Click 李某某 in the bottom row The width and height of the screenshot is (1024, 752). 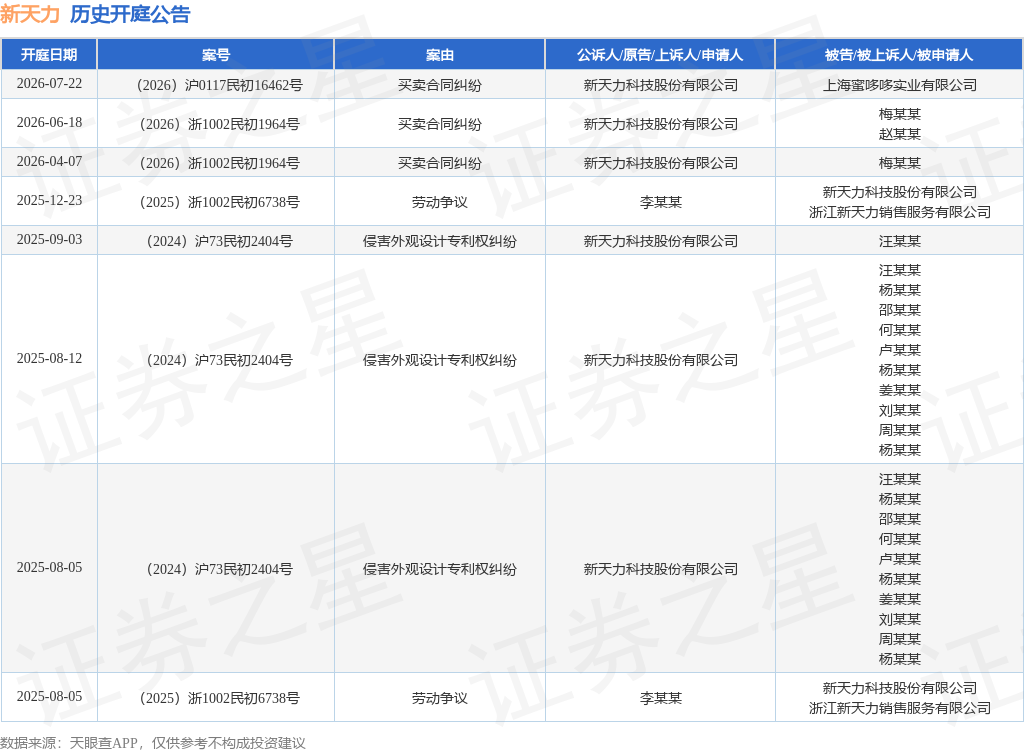pos(660,698)
